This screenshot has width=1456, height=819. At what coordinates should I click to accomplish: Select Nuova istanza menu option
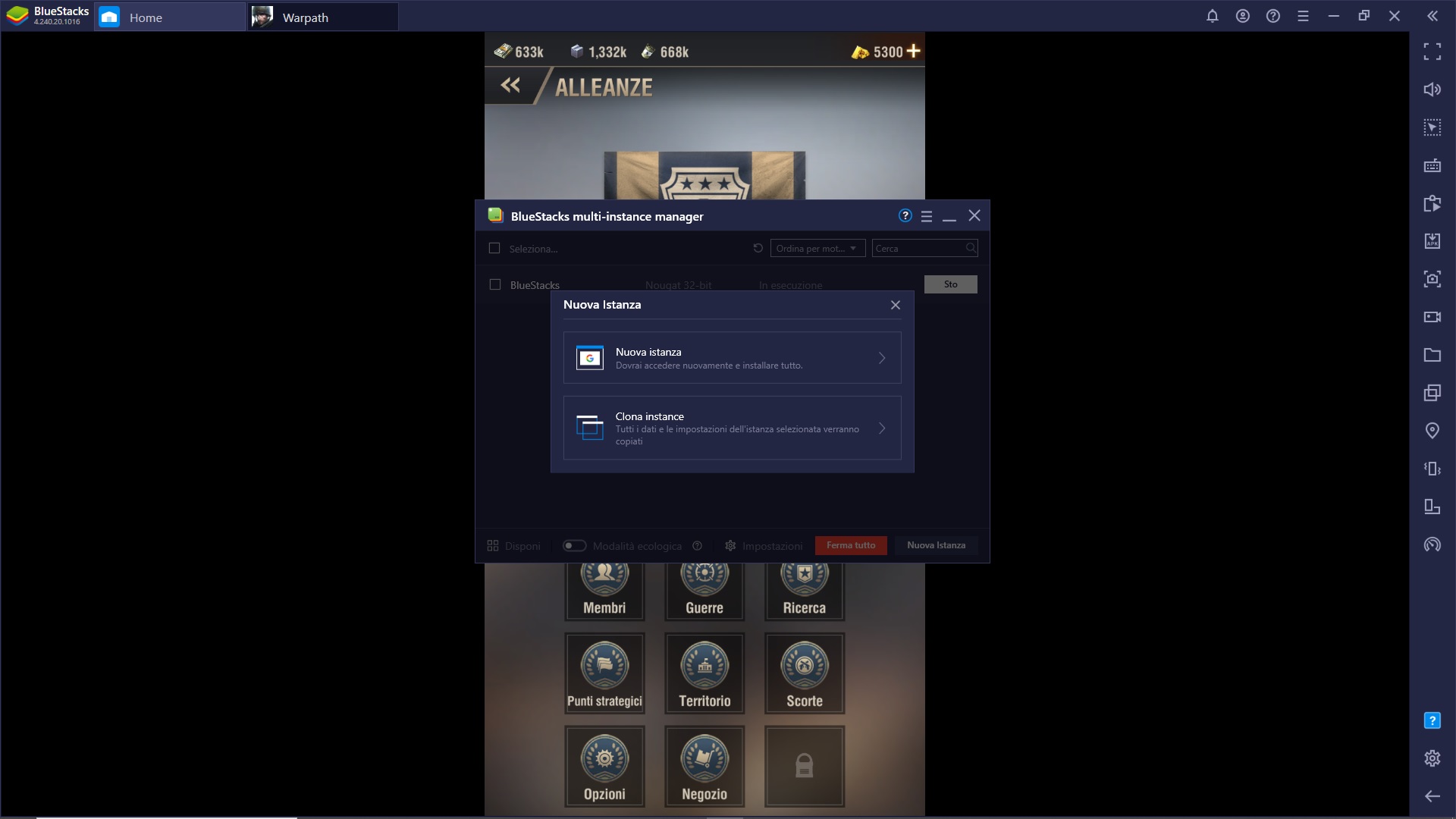pyautogui.click(x=732, y=357)
